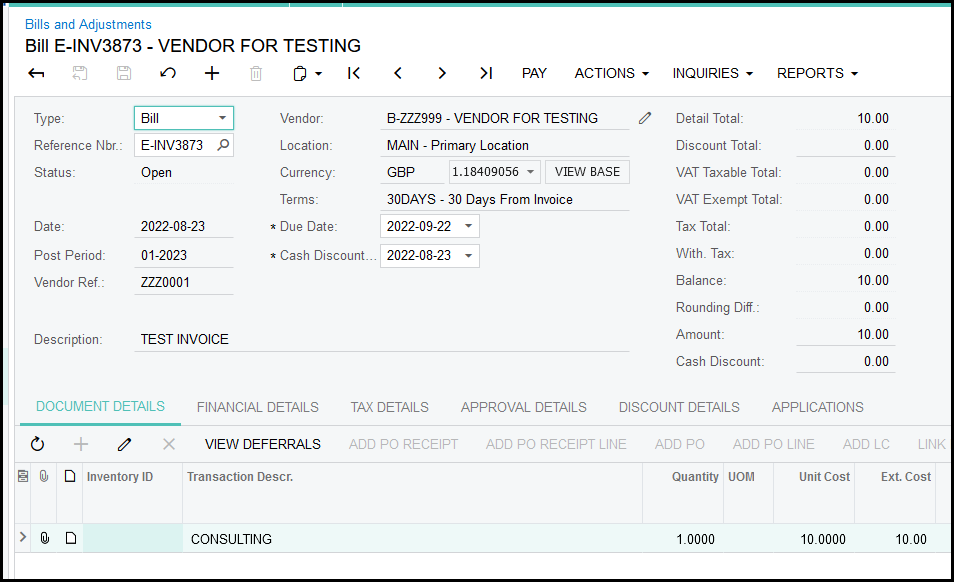Go to first record icon

point(354,73)
